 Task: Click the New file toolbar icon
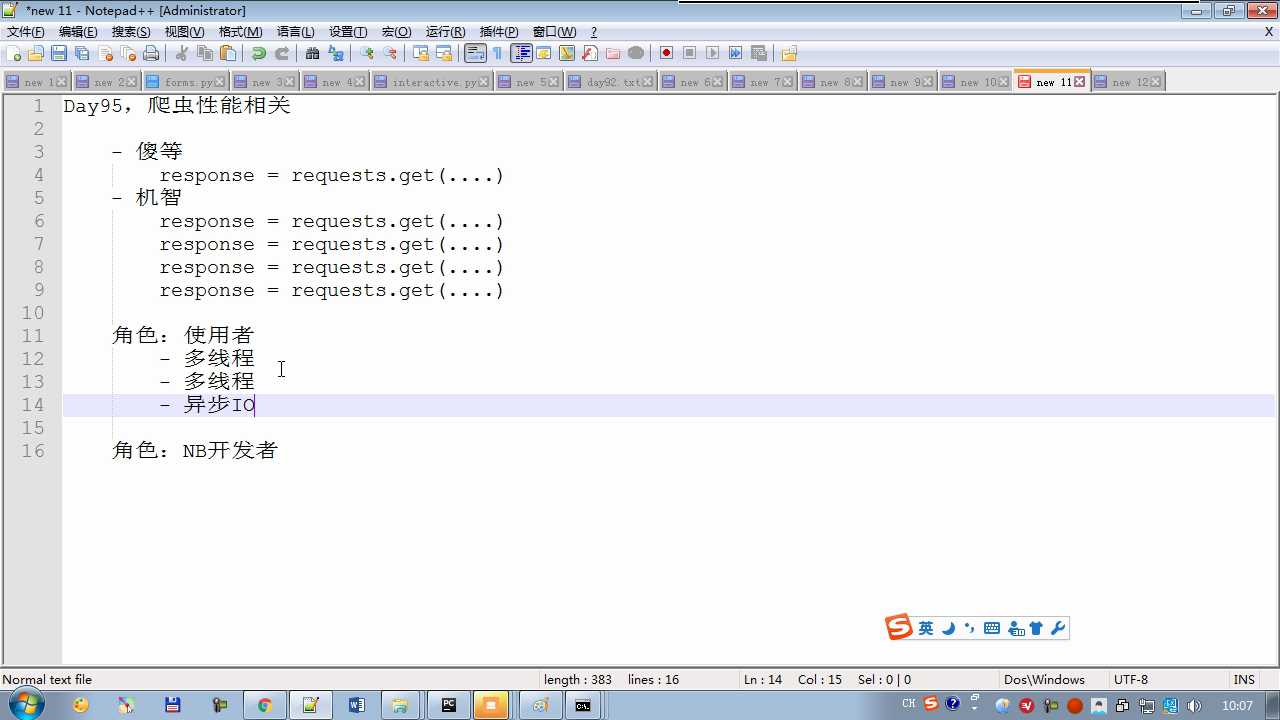[x=13, y=53]
